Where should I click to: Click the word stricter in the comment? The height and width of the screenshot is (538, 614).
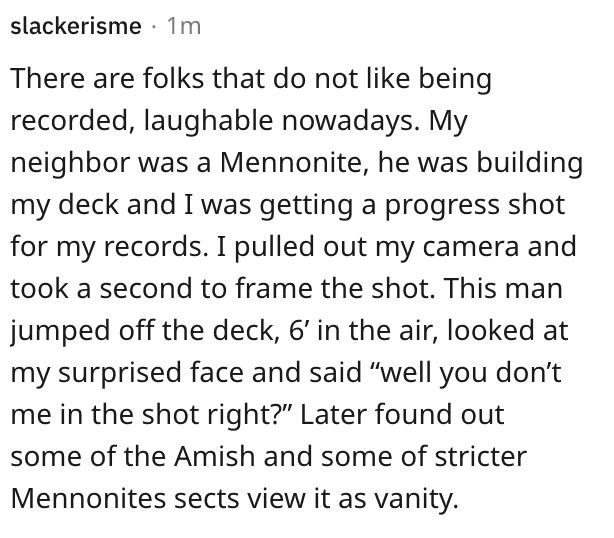(x=480, y=457)
